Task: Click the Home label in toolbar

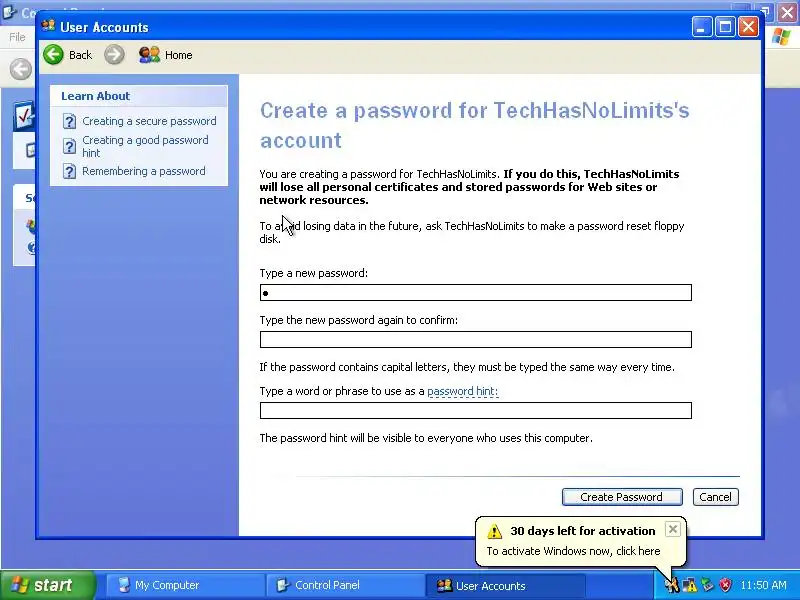Action: [x=179, y=55]
